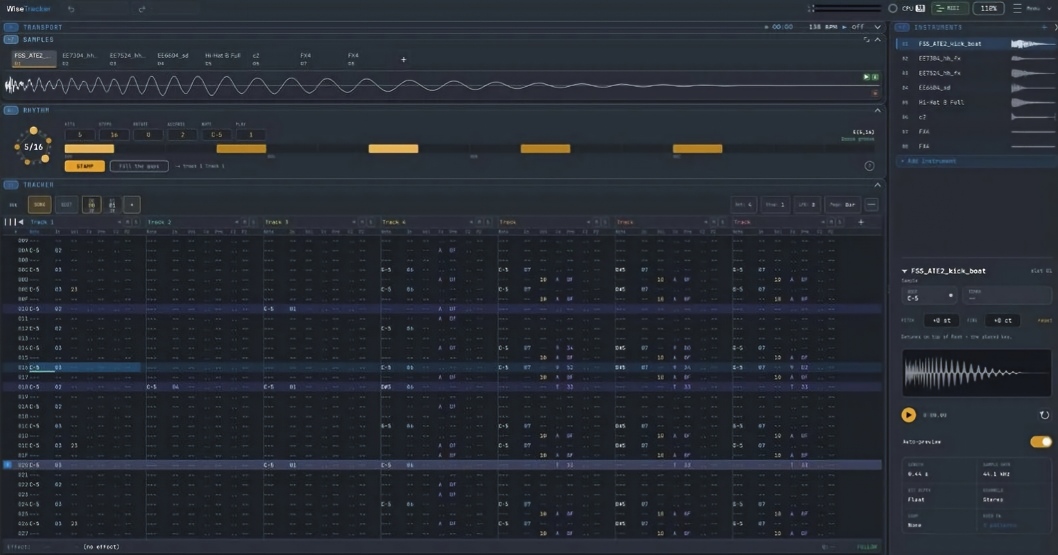Click the Track 1 header label
Viewport: 1058px width, 555px height.
click(41, 222)
